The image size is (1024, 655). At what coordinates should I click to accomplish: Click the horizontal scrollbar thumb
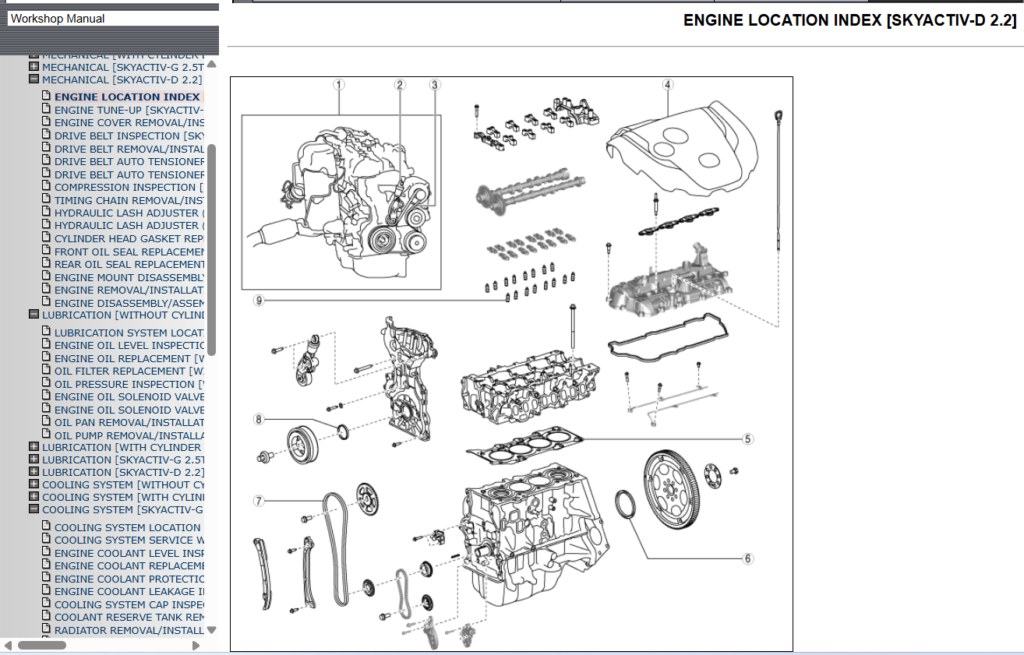click(42, 645)
